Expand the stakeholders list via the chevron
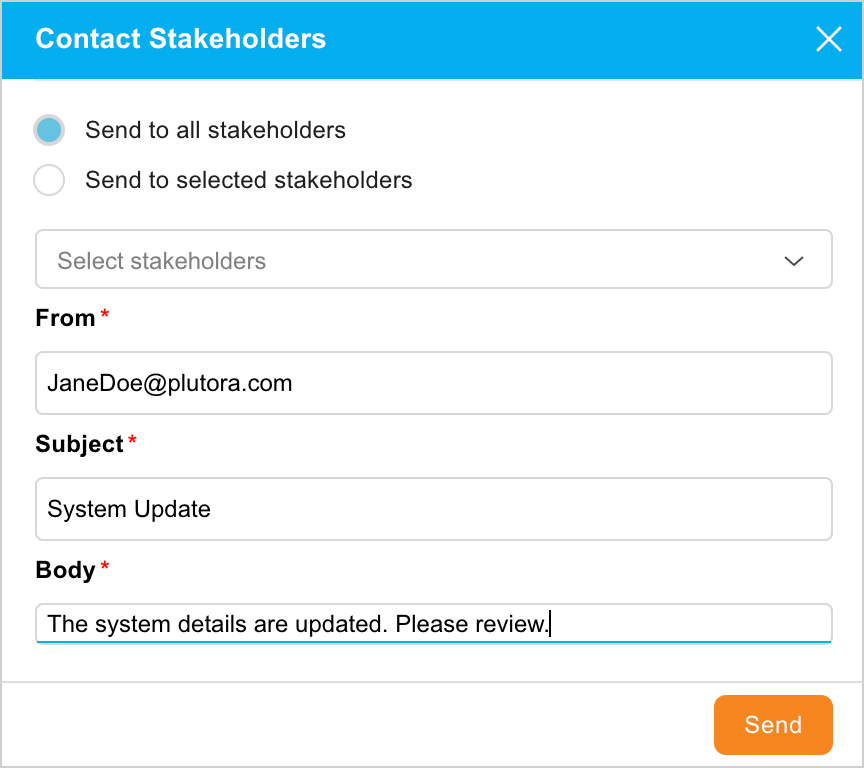 [x=793, y=260]
